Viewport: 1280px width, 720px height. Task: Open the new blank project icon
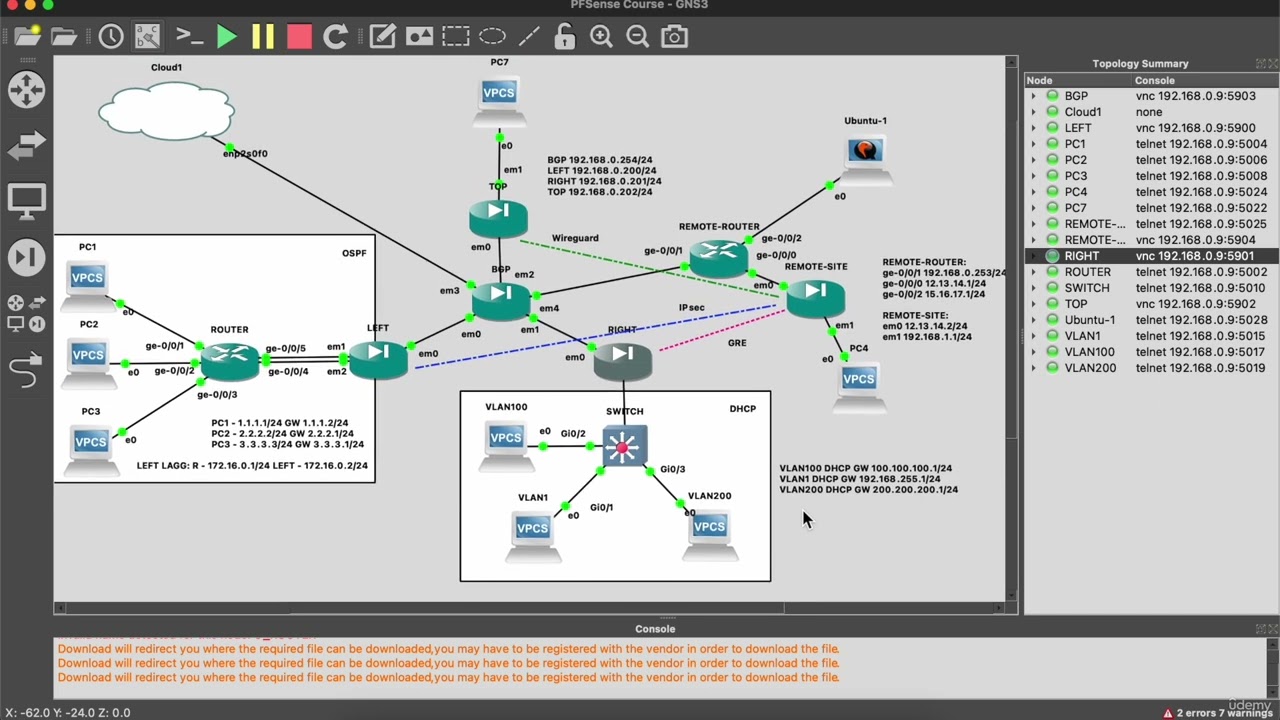[27, 37]
